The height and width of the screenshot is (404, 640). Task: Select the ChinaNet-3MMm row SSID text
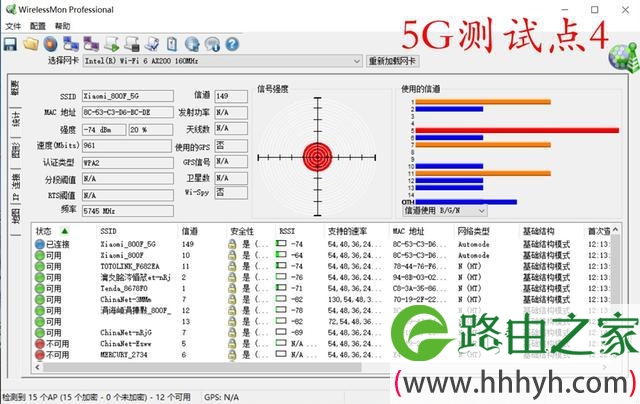[126, 300]
